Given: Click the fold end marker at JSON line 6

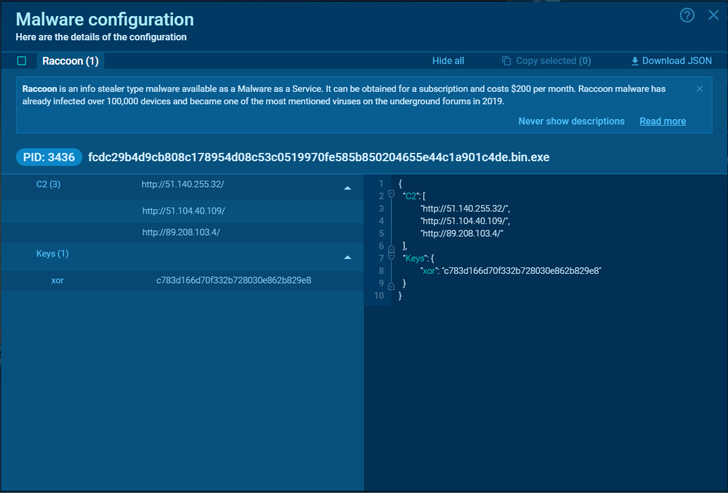Looking at the screenshot, I should (391, 248).
